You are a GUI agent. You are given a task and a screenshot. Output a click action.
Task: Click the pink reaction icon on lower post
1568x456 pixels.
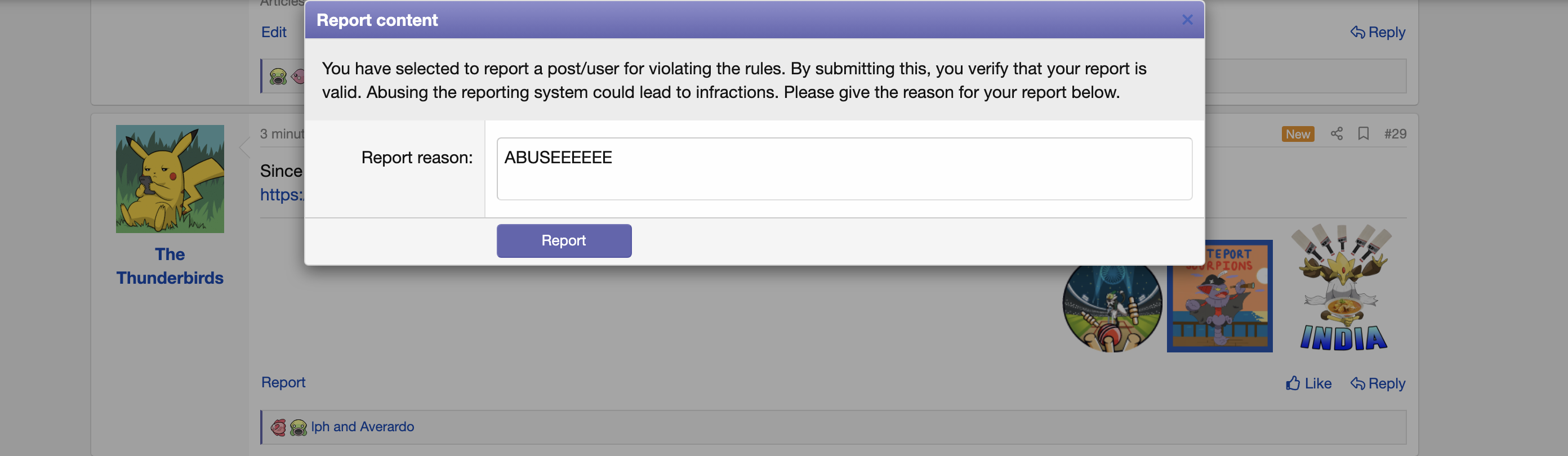(x=278, y=427)
